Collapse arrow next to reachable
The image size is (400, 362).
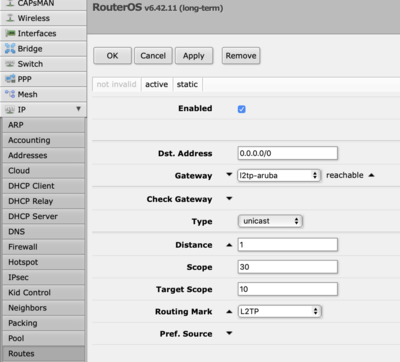click(371, 175)
